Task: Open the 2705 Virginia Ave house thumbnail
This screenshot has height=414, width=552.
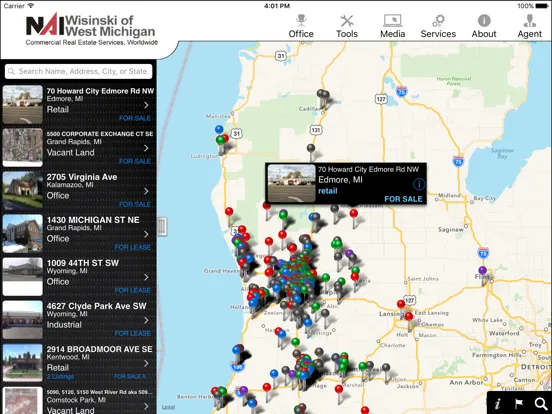Action: 23,190
